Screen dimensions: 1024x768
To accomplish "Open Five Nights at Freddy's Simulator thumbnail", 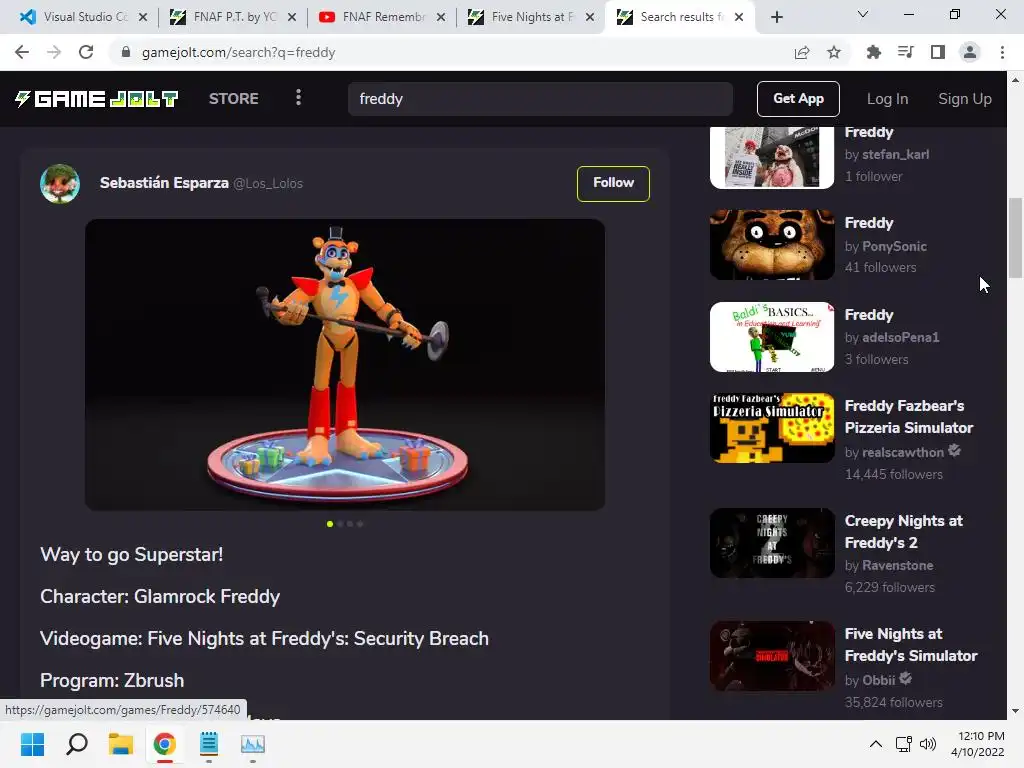I will tap(772, 656).
